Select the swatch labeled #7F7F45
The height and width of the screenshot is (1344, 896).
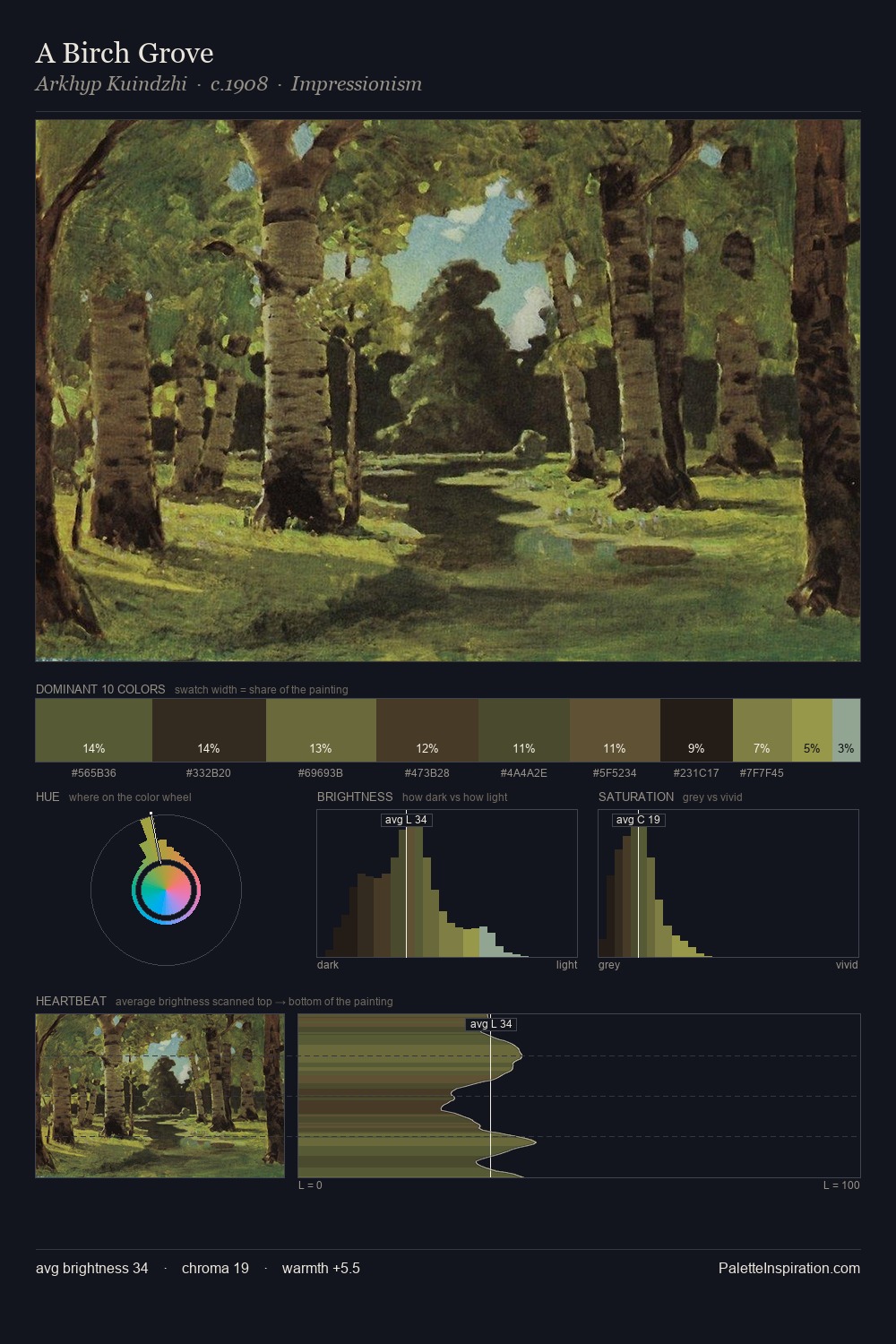[762, 730]
